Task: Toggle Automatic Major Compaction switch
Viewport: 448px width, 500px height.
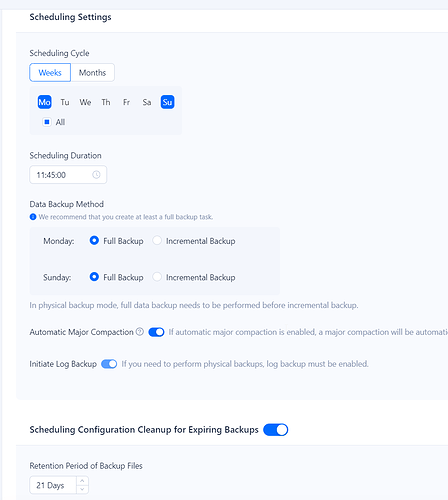Action: [x=156, y=332]
